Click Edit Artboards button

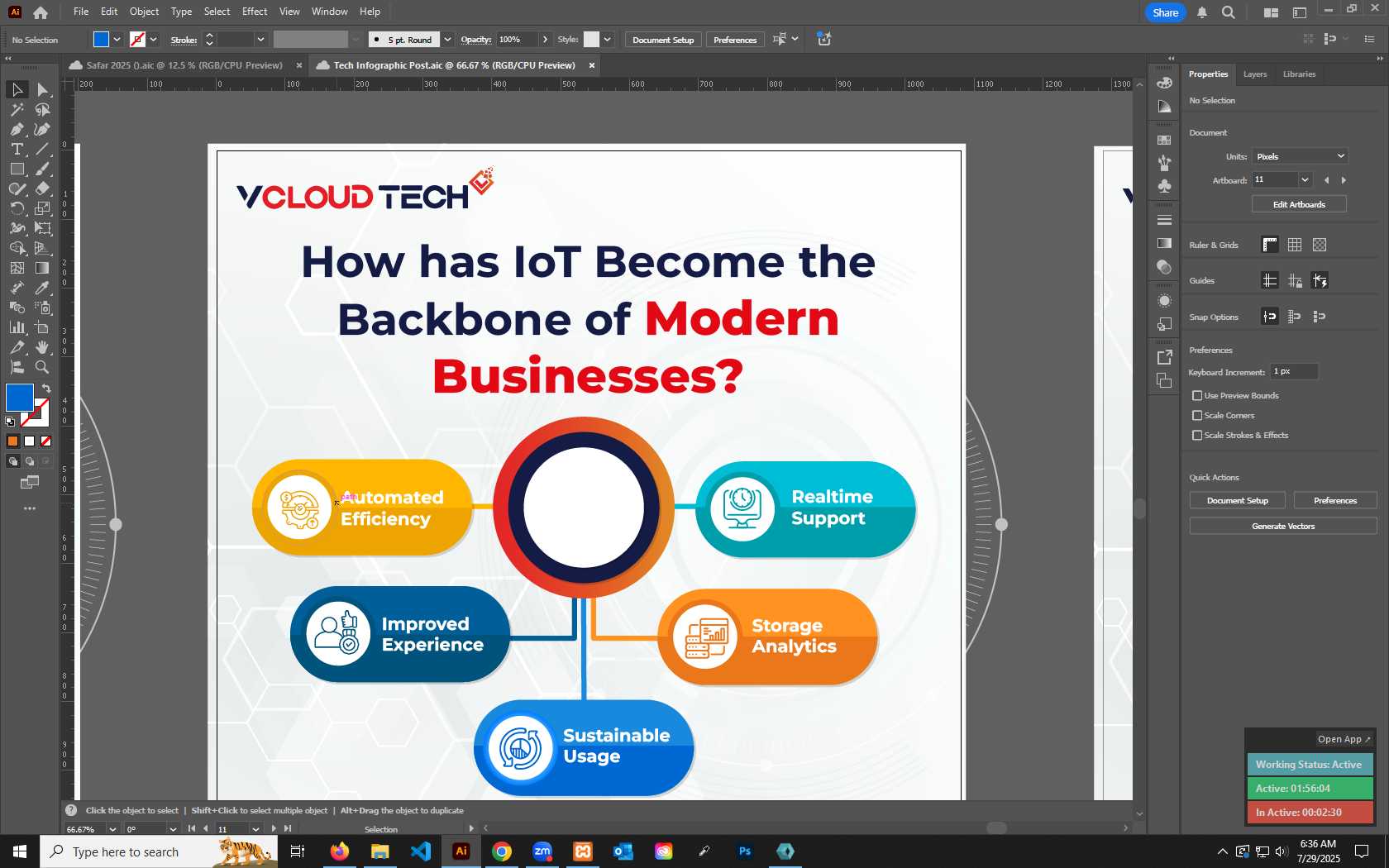coord(1299,204)
